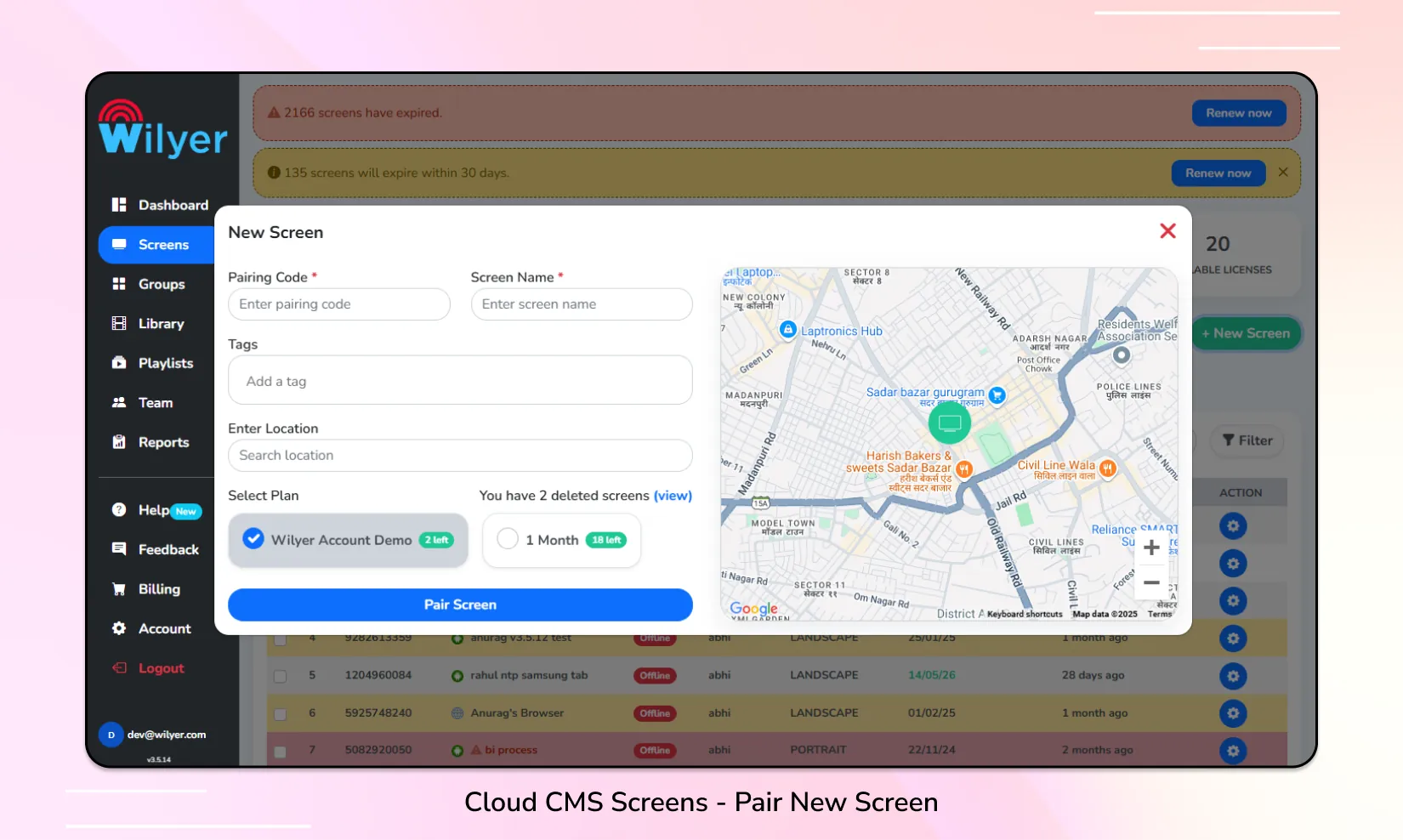
Task: Open settings gear for Anurag's Browser
Action: tap(1233, 713)
